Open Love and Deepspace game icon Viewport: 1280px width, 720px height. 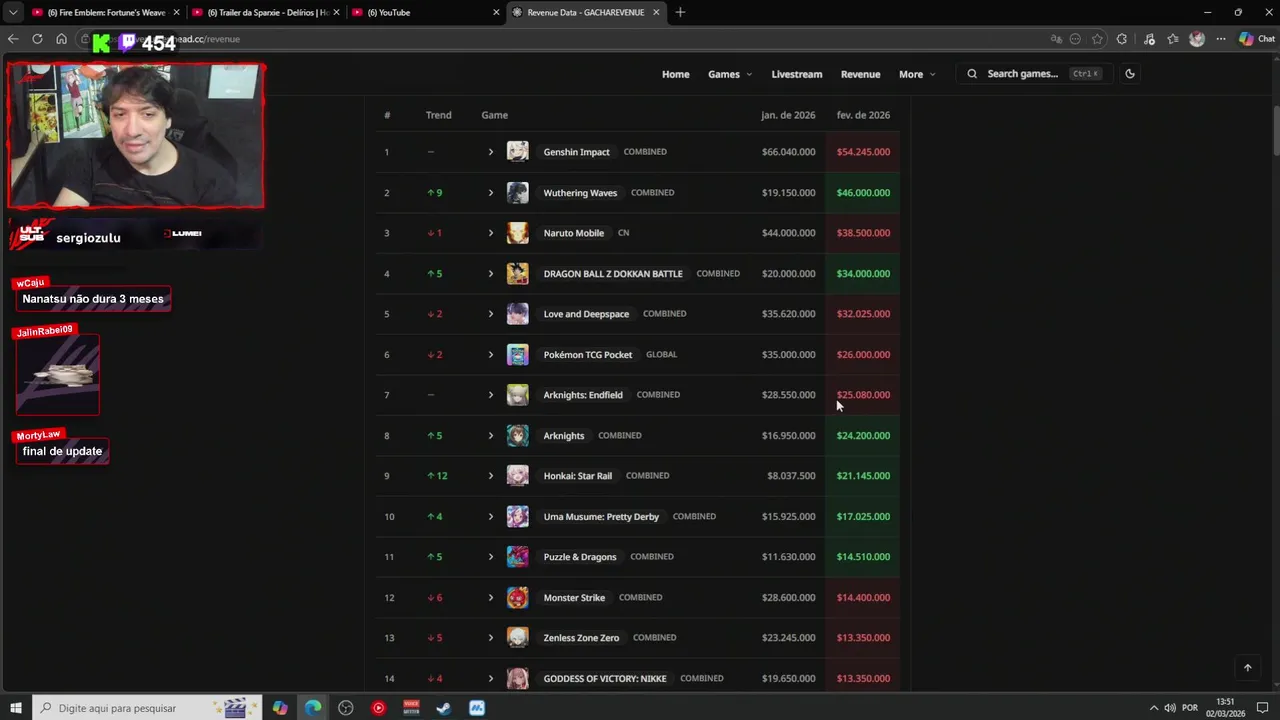(x=517, y=314)
